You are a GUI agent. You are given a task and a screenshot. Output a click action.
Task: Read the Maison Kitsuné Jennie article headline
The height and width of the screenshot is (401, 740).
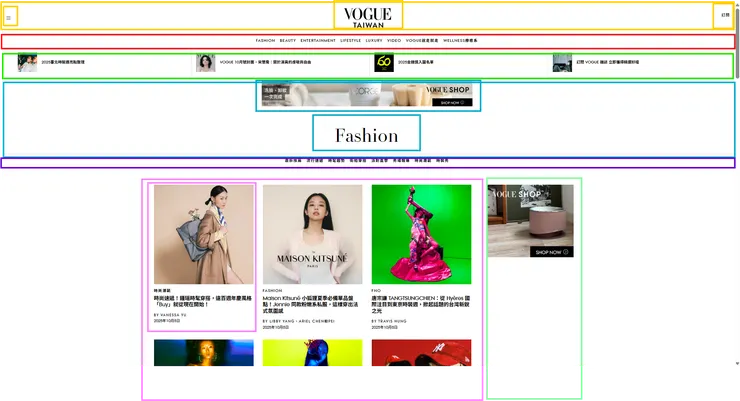pos(311,305)
